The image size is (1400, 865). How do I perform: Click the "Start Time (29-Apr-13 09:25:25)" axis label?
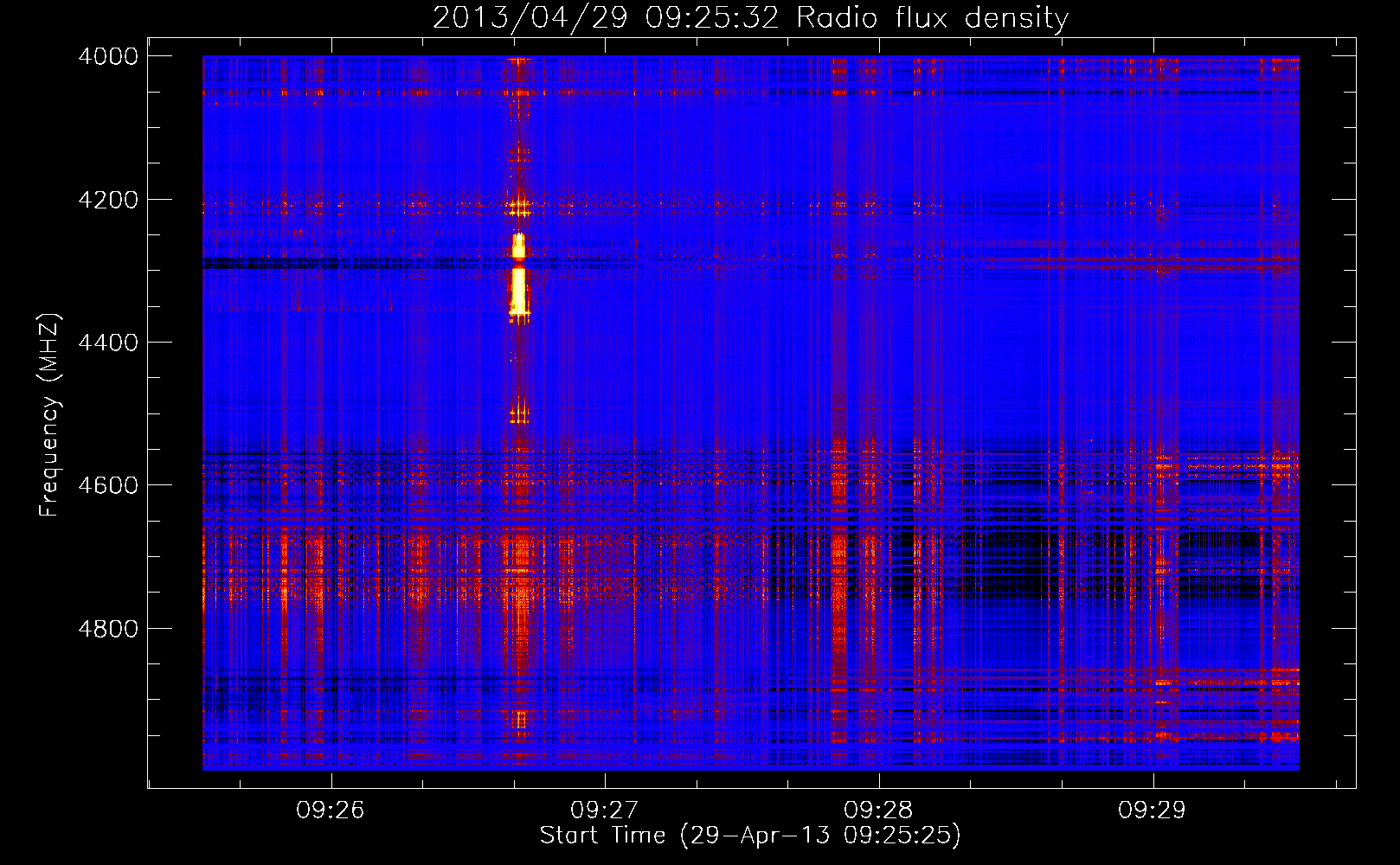(750, 836)
